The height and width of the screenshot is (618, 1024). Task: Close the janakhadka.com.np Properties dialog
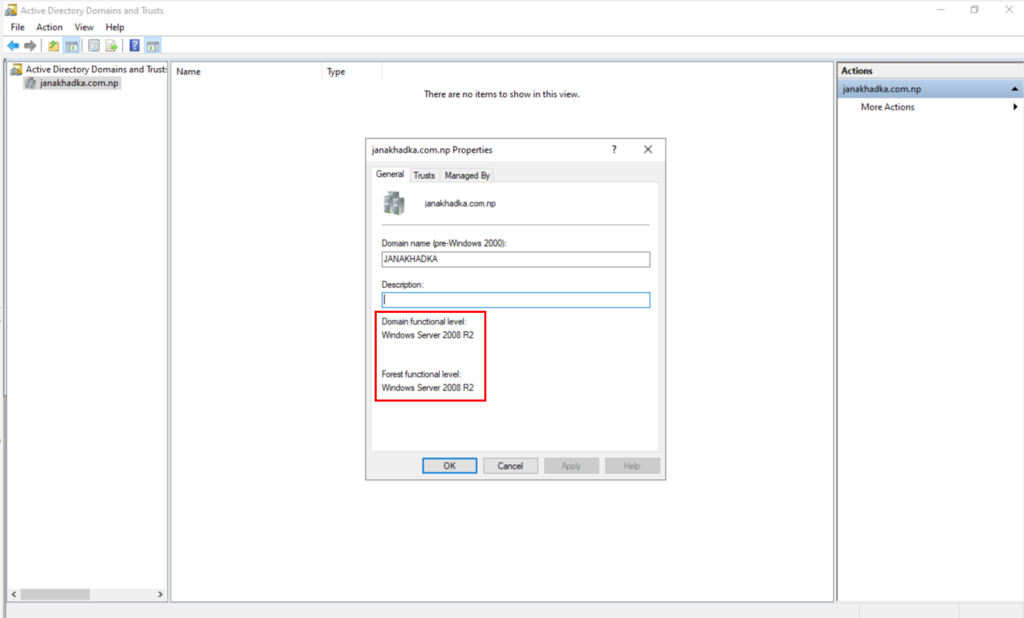pyautogui.click(x=648, y=150)
